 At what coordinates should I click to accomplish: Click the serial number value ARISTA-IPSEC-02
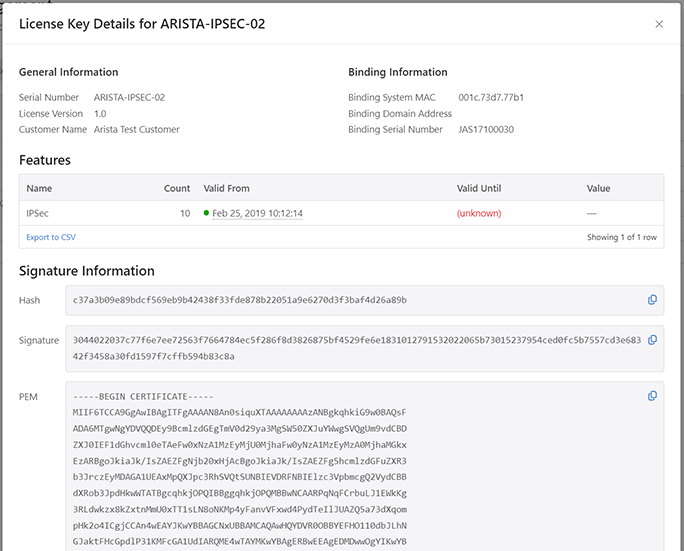[x=129, y=97]
